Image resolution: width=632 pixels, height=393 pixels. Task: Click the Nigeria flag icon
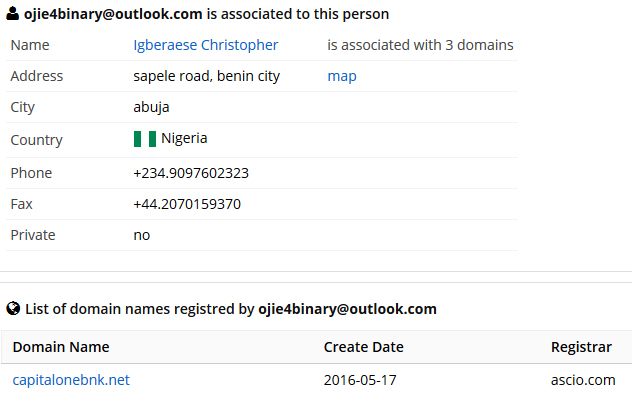(x=145, y=139)
